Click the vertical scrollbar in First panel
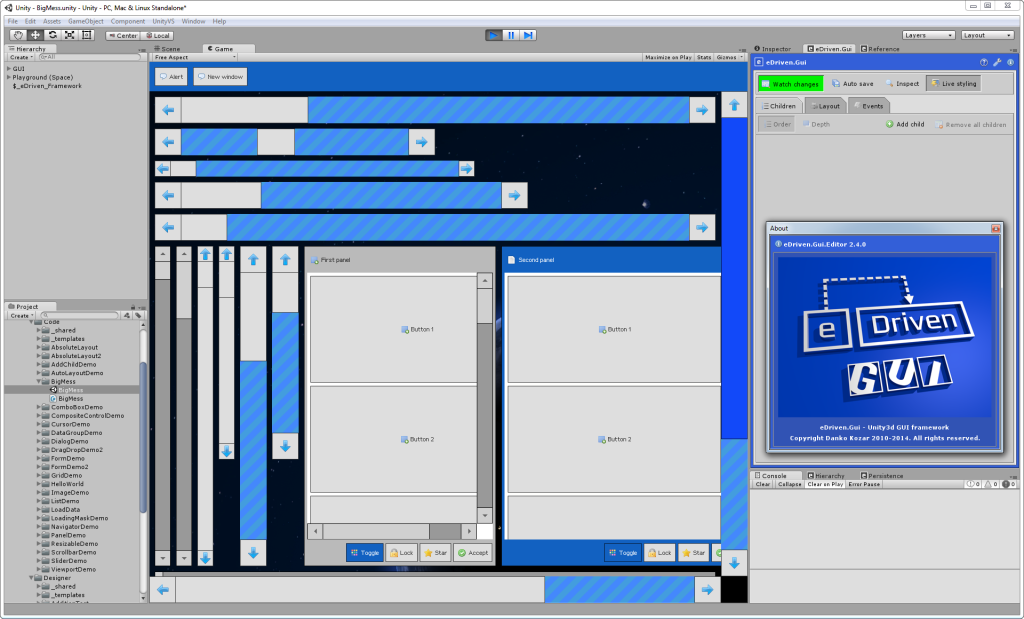1024x619 pixels. click(x=485, y=398)
